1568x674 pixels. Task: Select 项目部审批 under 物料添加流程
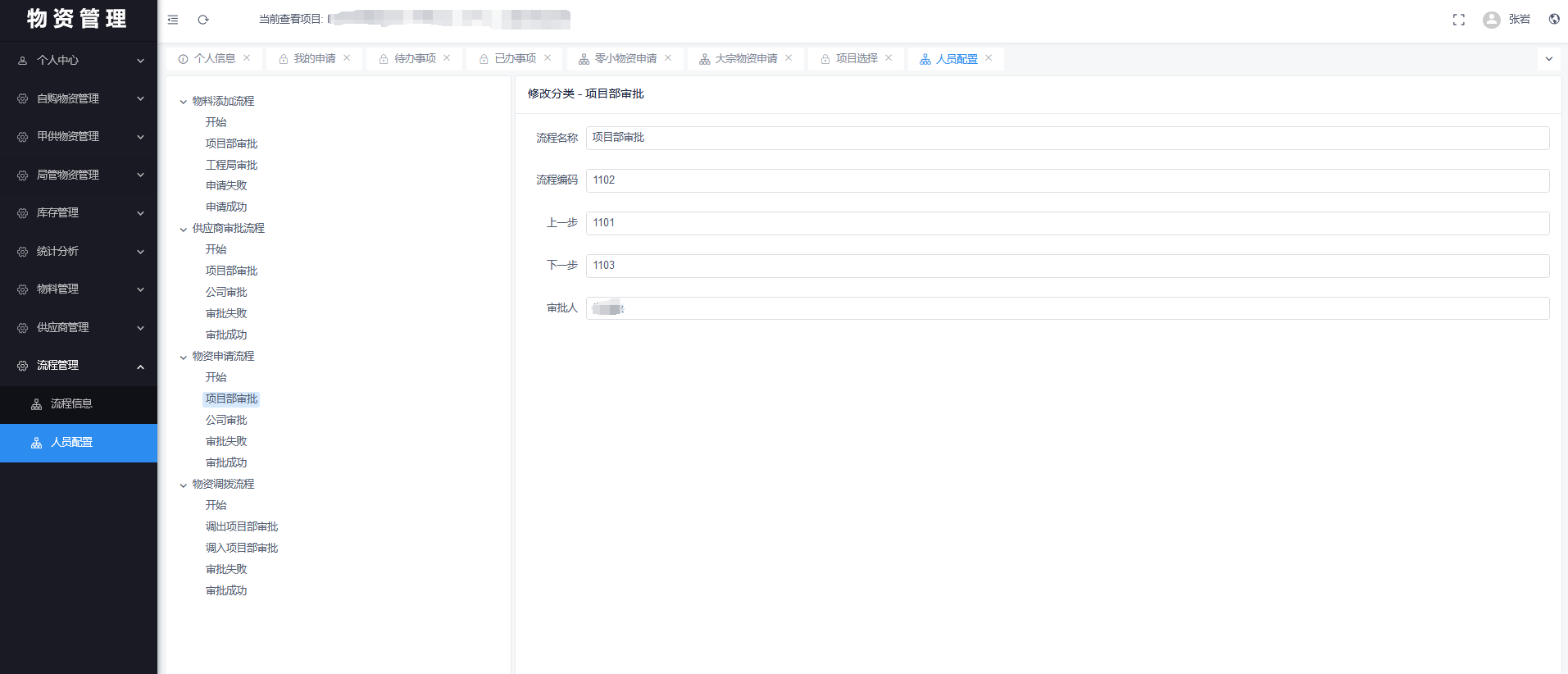[x=231, y=143]
